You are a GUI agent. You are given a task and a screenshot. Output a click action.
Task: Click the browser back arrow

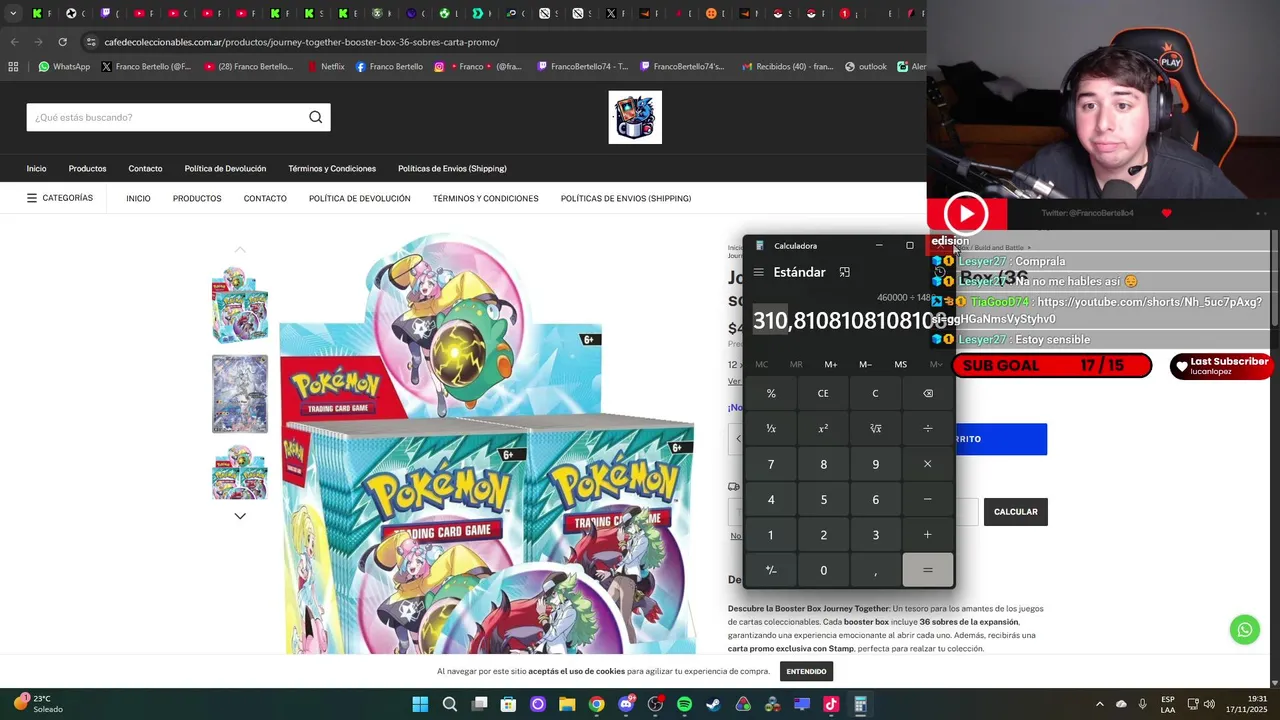14,42
